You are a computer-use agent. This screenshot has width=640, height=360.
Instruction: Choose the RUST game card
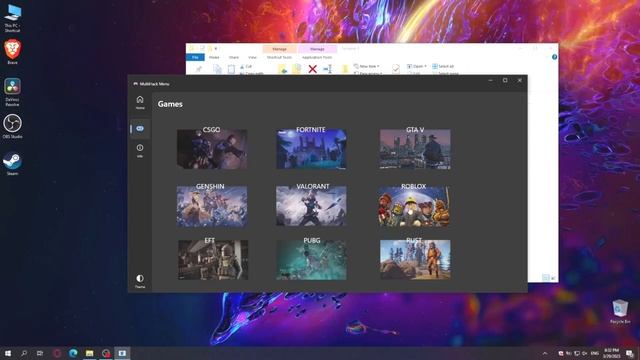(x=415, y=260)
